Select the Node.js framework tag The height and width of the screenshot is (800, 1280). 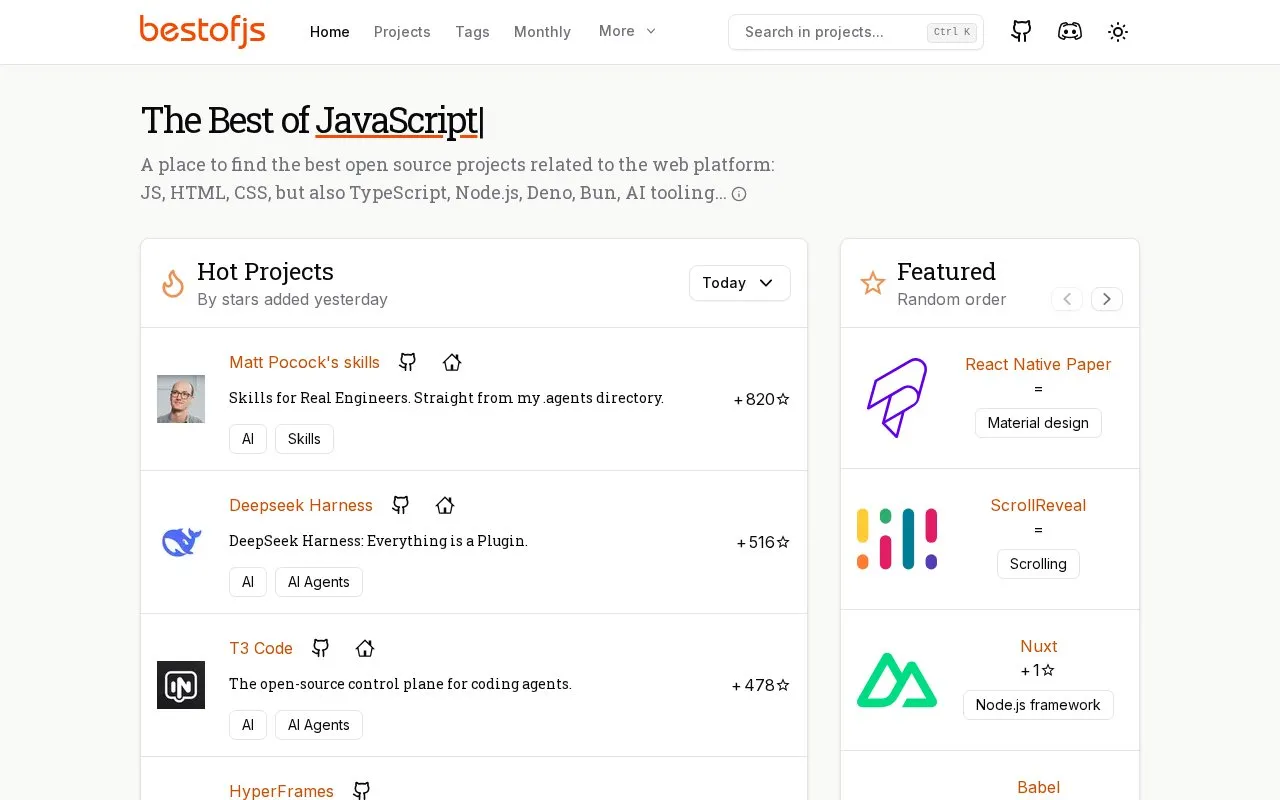coord(1038,705)
